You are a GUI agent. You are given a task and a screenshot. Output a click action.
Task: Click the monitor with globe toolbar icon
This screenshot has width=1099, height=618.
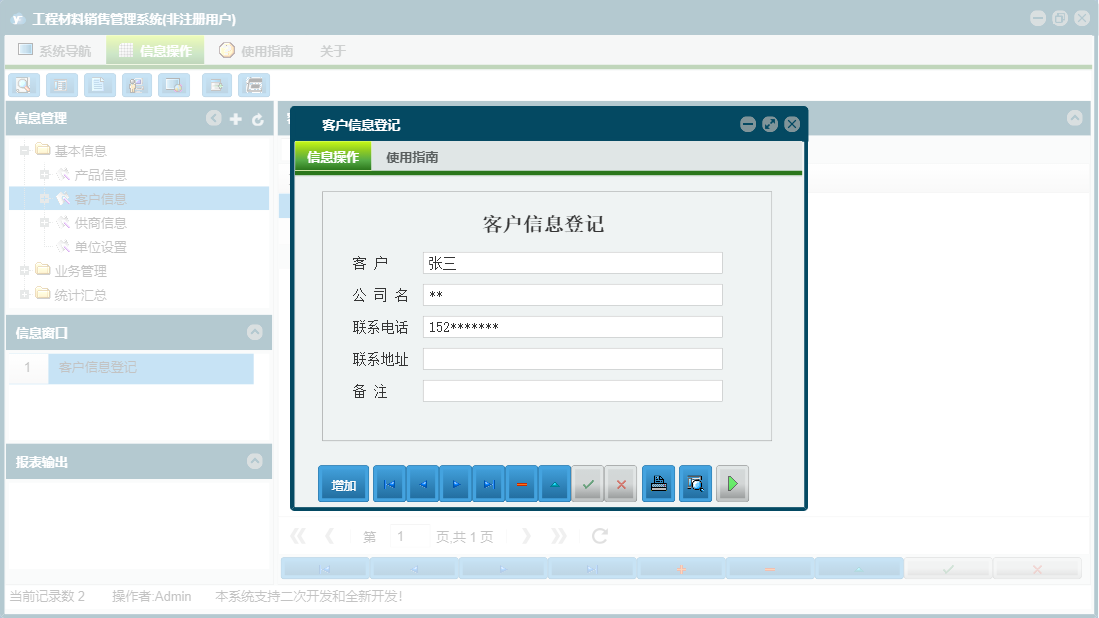[174, 85]
